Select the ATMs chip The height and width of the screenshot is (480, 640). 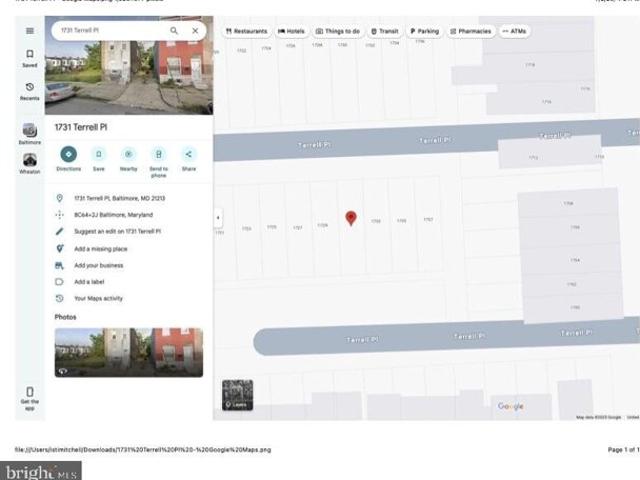click(514, 31)
